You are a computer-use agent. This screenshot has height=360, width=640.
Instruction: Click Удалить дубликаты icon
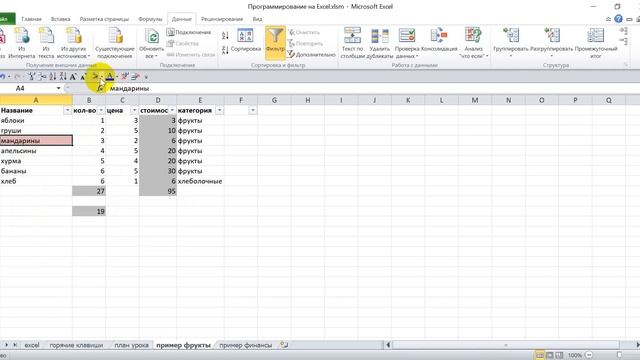coord(380,43)
